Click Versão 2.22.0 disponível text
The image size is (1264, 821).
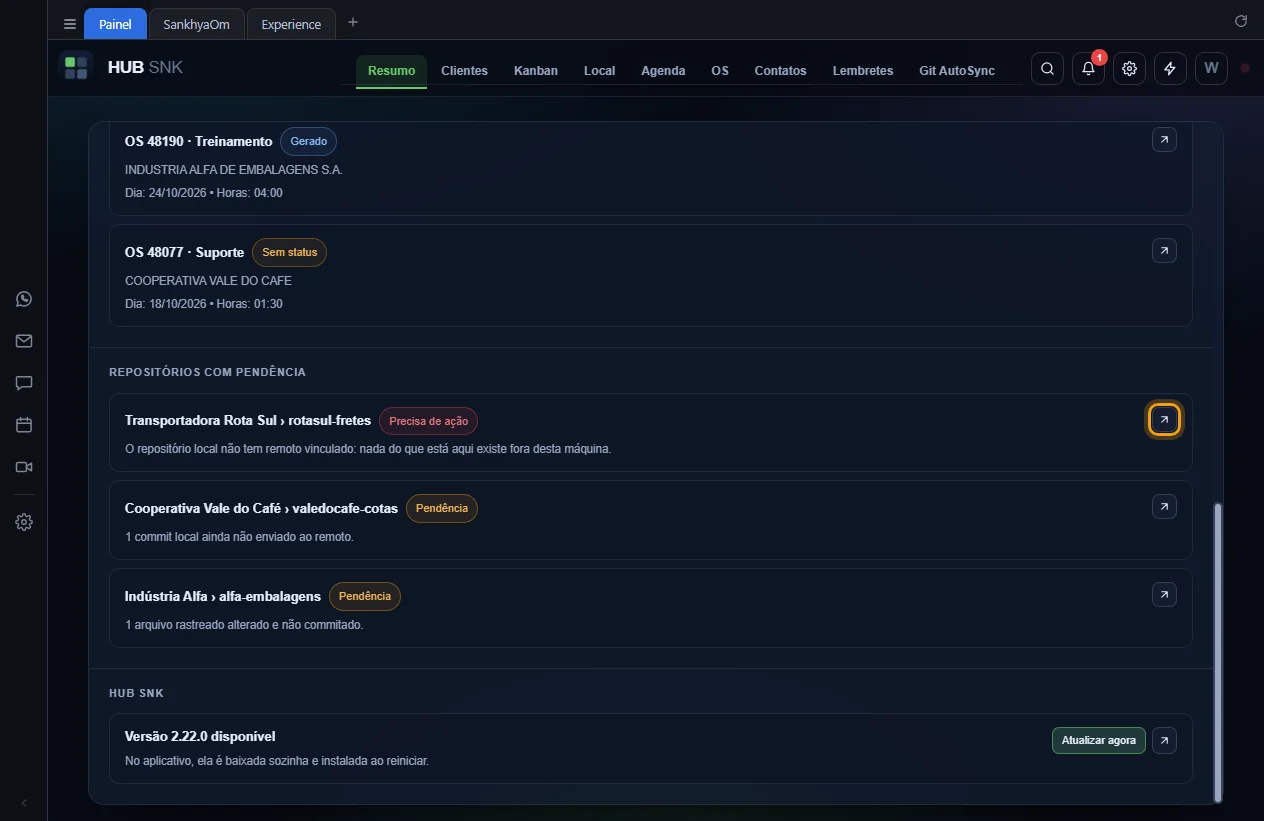pyautogui.click(x=200, y=736)
